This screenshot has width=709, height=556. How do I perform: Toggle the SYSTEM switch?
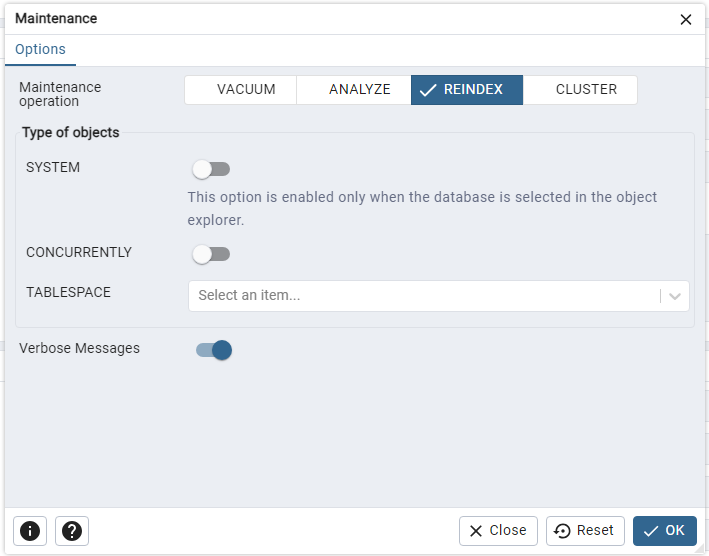tap(211, 169)
